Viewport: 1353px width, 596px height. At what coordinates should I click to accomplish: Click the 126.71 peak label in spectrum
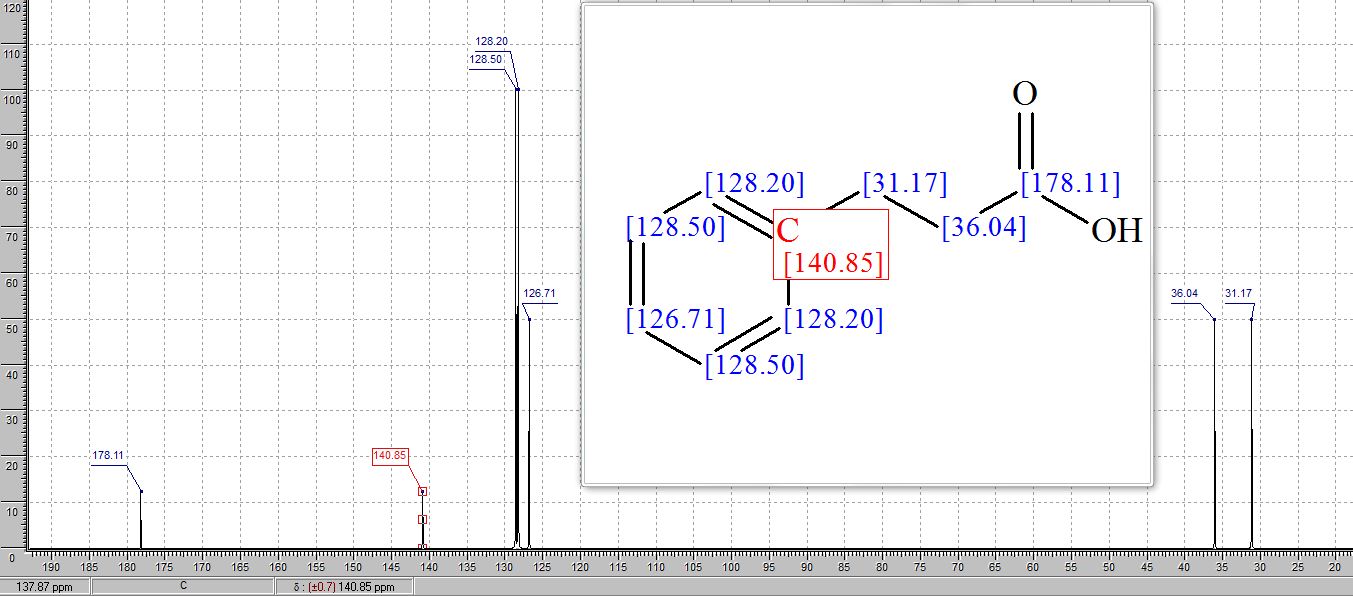pos(539,294)
